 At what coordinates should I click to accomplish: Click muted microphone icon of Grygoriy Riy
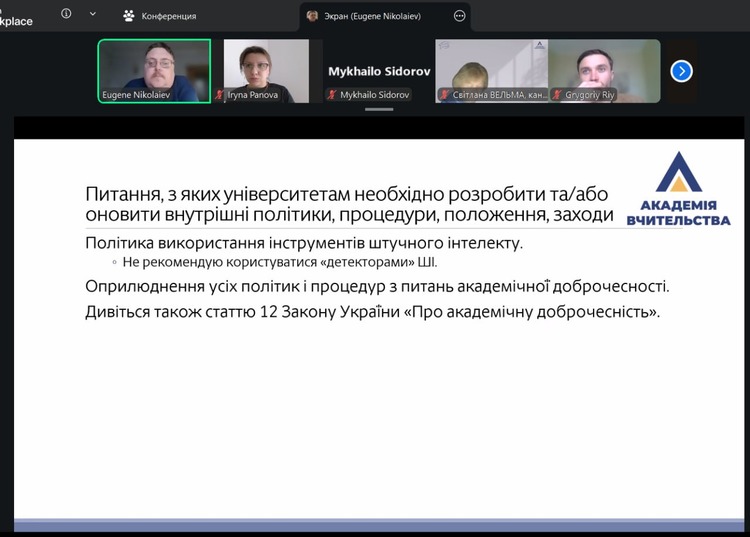tap(557, 95)
